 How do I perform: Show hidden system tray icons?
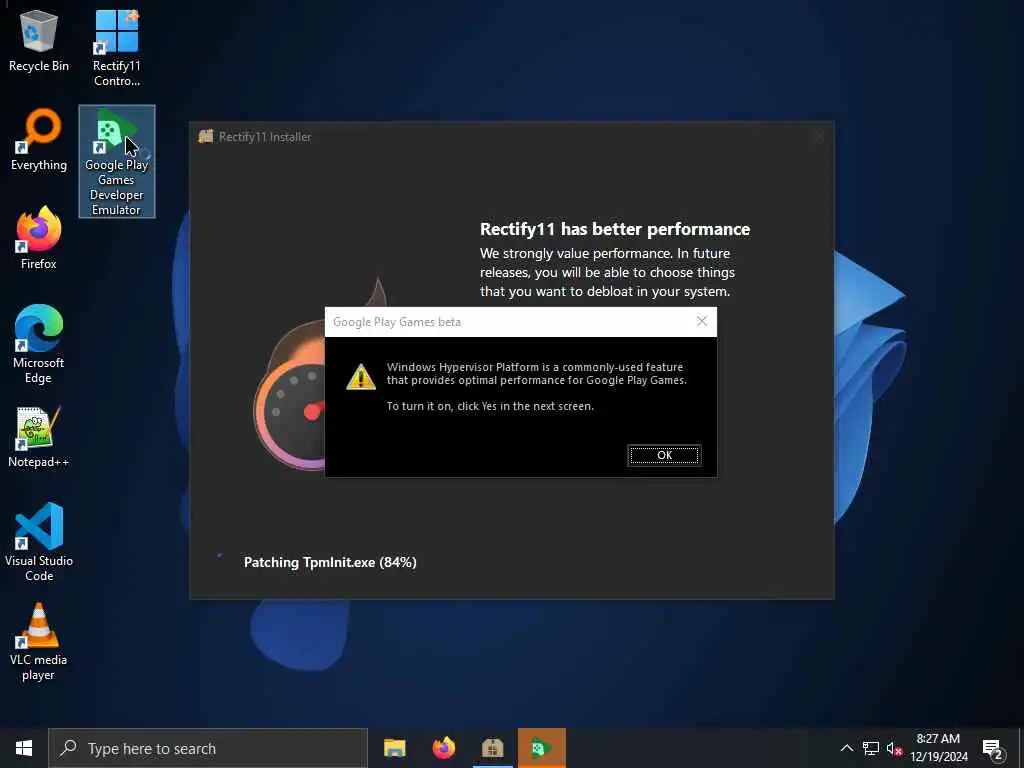[846, 748]
